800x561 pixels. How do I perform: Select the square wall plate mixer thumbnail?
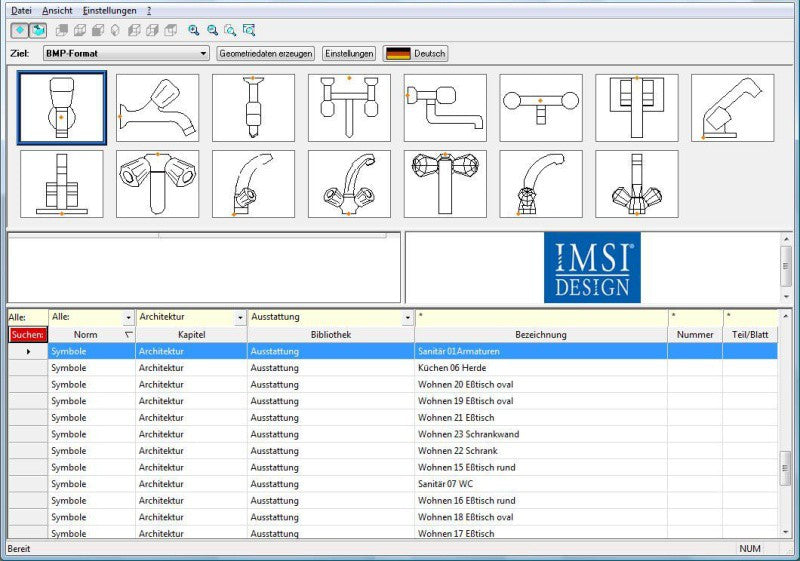click(x=637, y=108)
